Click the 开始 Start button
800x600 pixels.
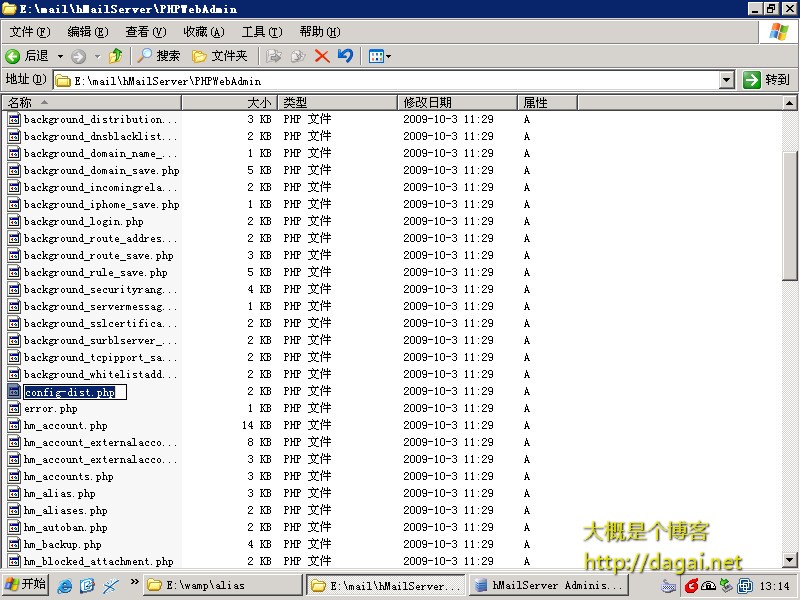25,585
